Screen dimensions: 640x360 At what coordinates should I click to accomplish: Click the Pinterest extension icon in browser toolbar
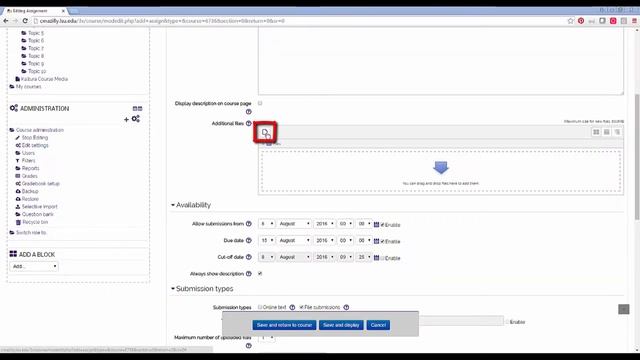click(581, 21)
